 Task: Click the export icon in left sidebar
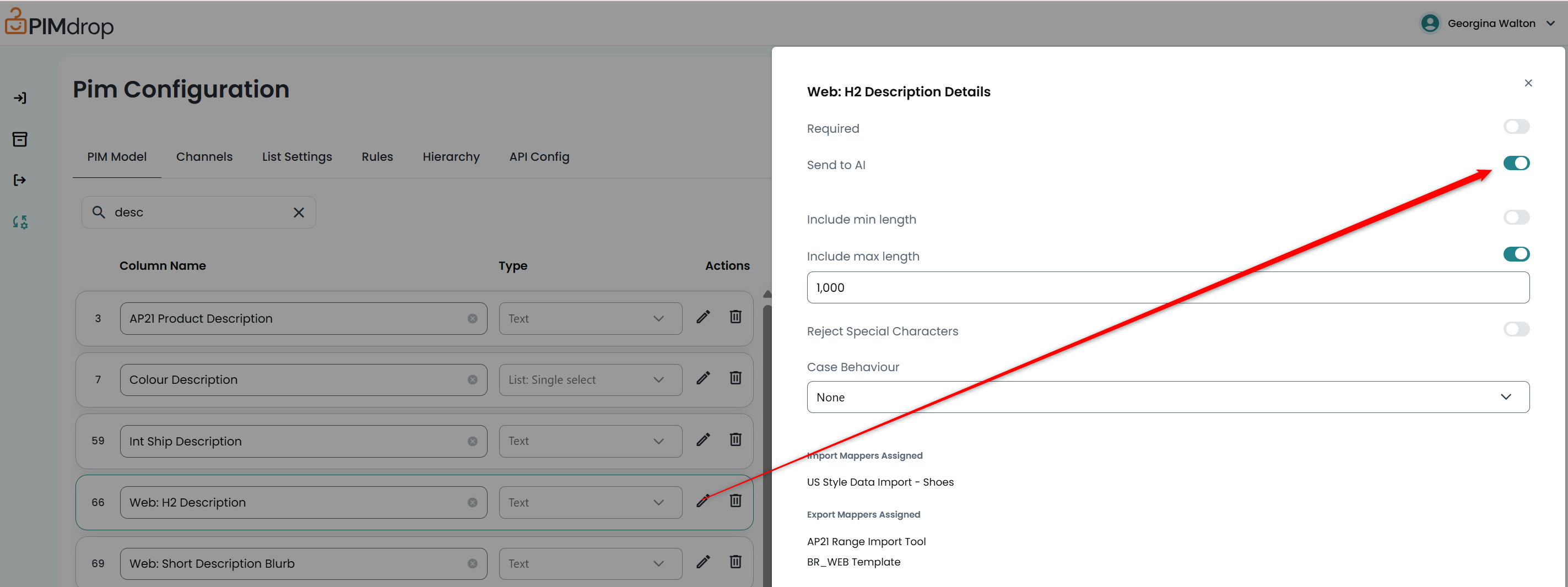coord(20,180)
